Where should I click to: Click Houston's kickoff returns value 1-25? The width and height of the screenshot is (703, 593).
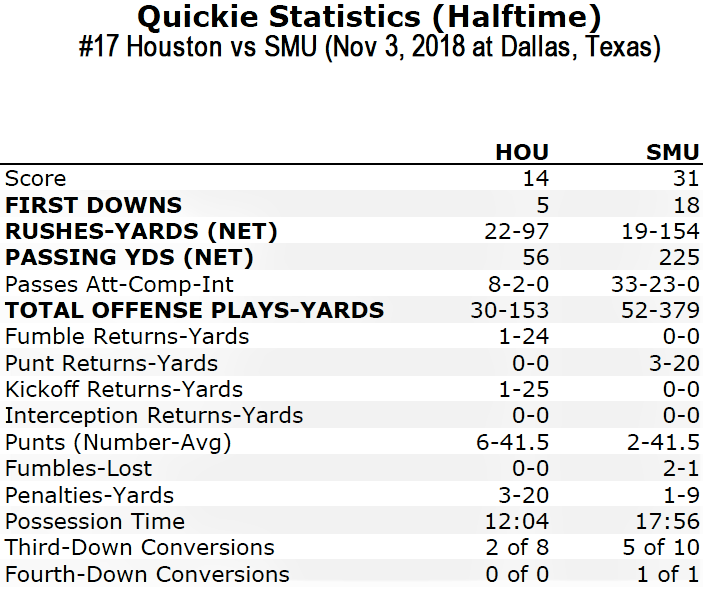(524, 389)
